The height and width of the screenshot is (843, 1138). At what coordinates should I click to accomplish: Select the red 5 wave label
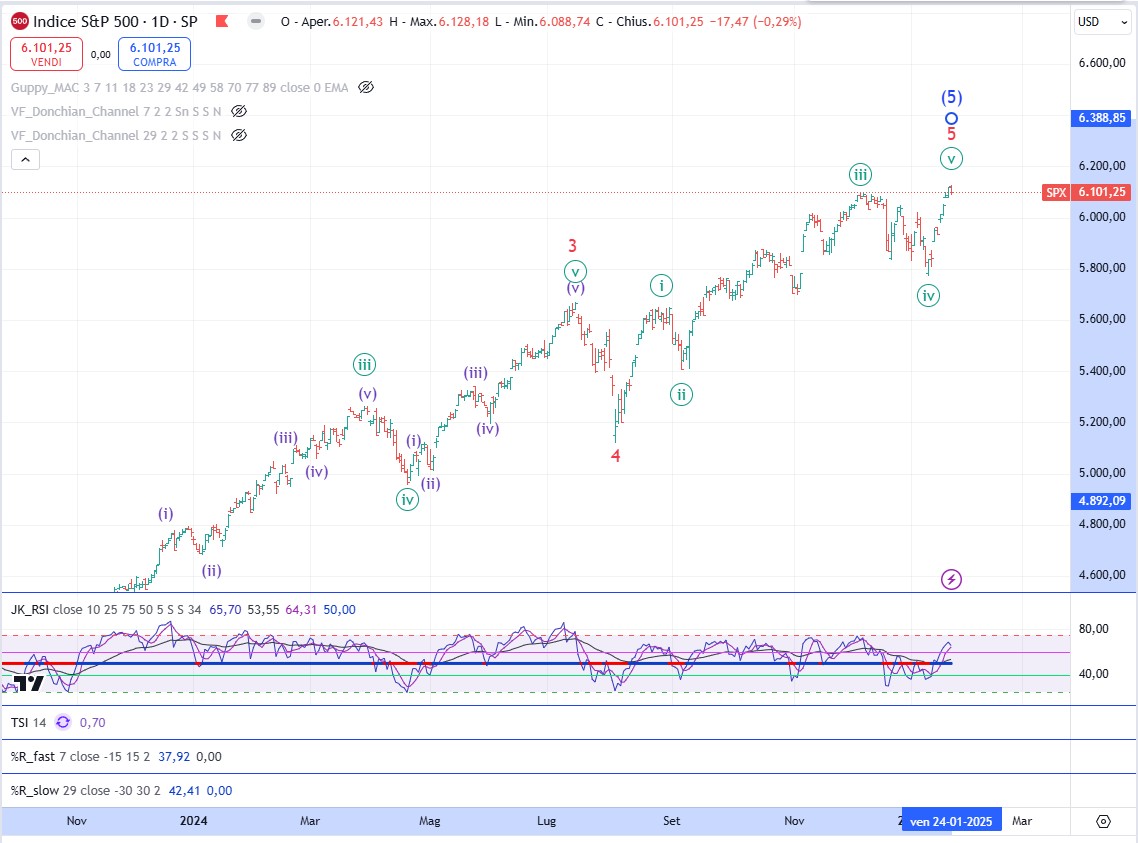click(951, 134)
